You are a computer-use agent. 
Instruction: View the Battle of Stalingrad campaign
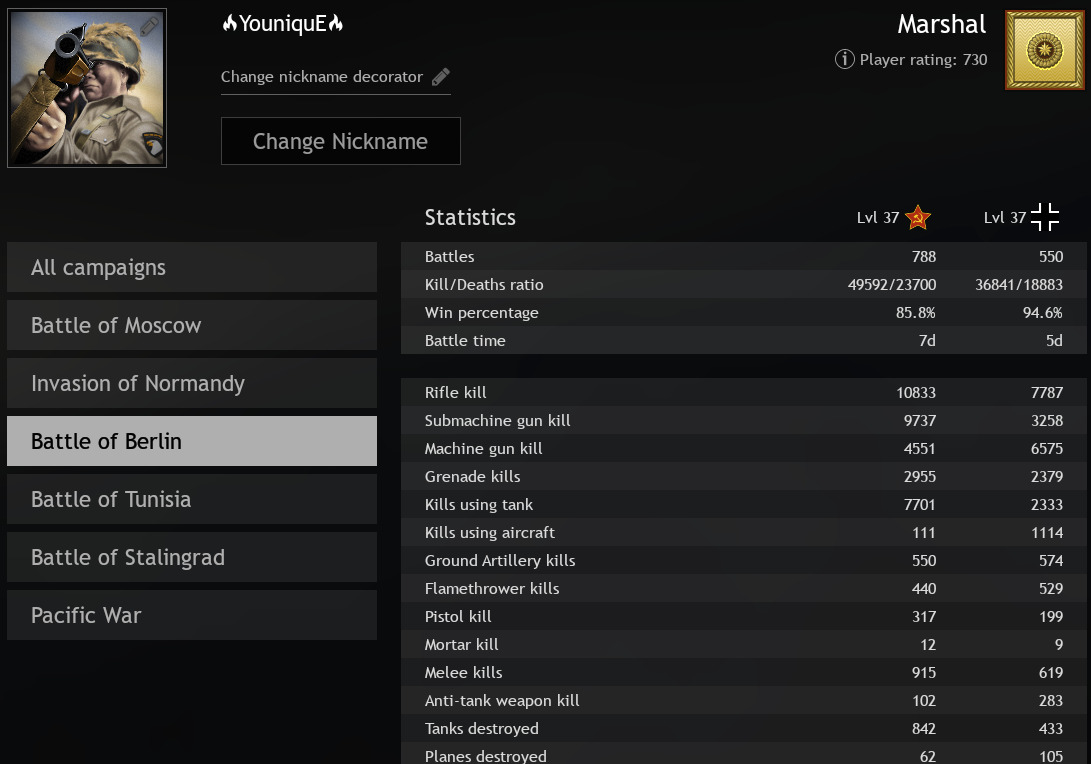pos(192,558)
